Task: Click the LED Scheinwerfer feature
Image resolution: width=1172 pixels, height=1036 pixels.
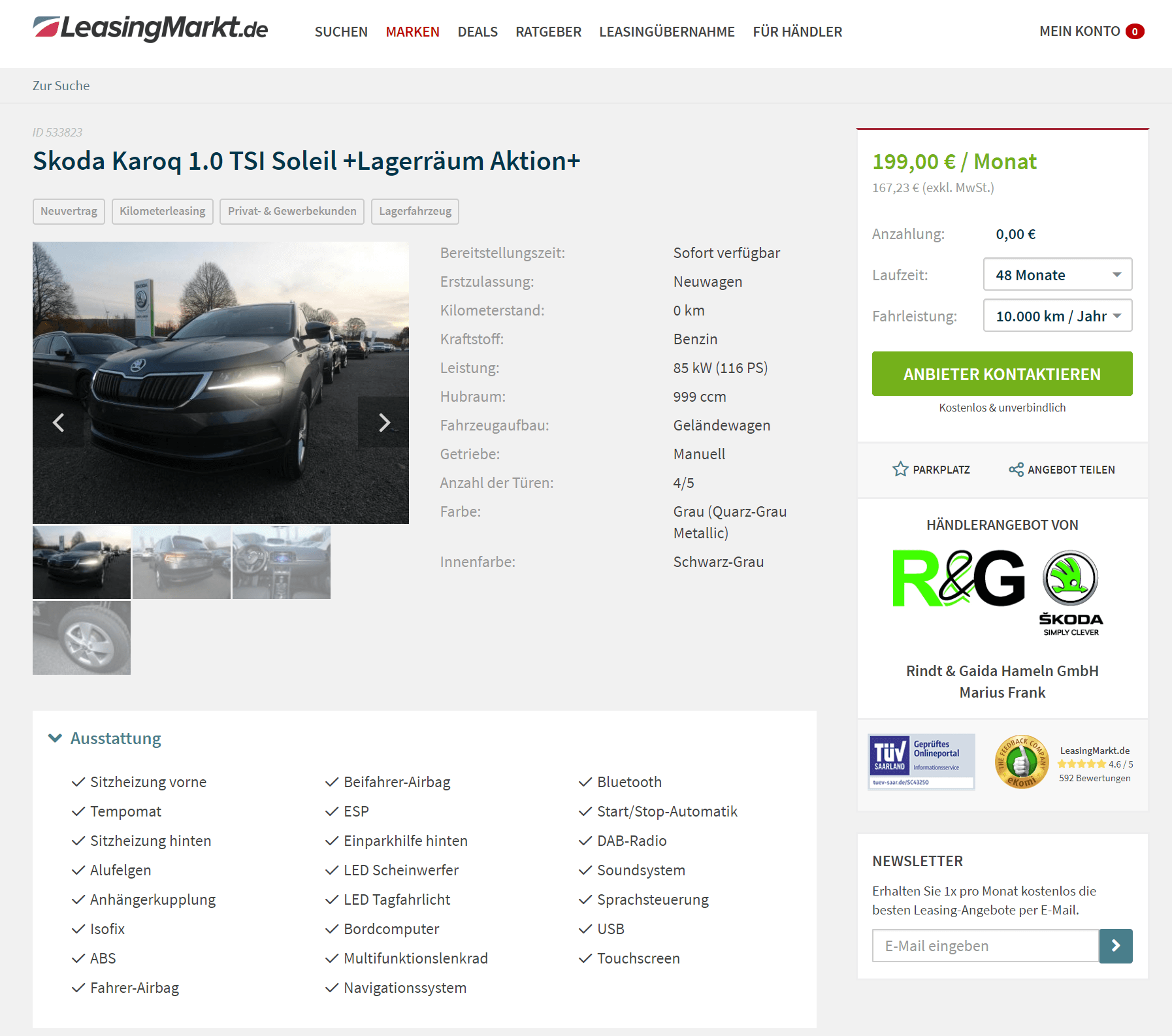Action: 401,870
